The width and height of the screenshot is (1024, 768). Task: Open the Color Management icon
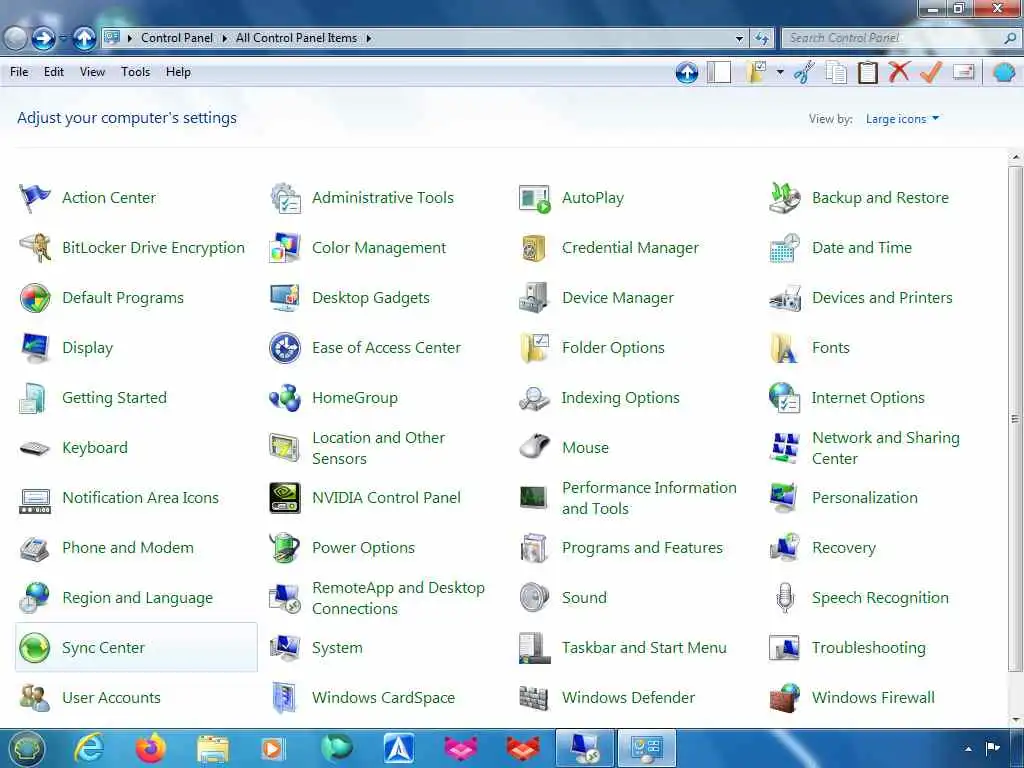coord(285,248)
